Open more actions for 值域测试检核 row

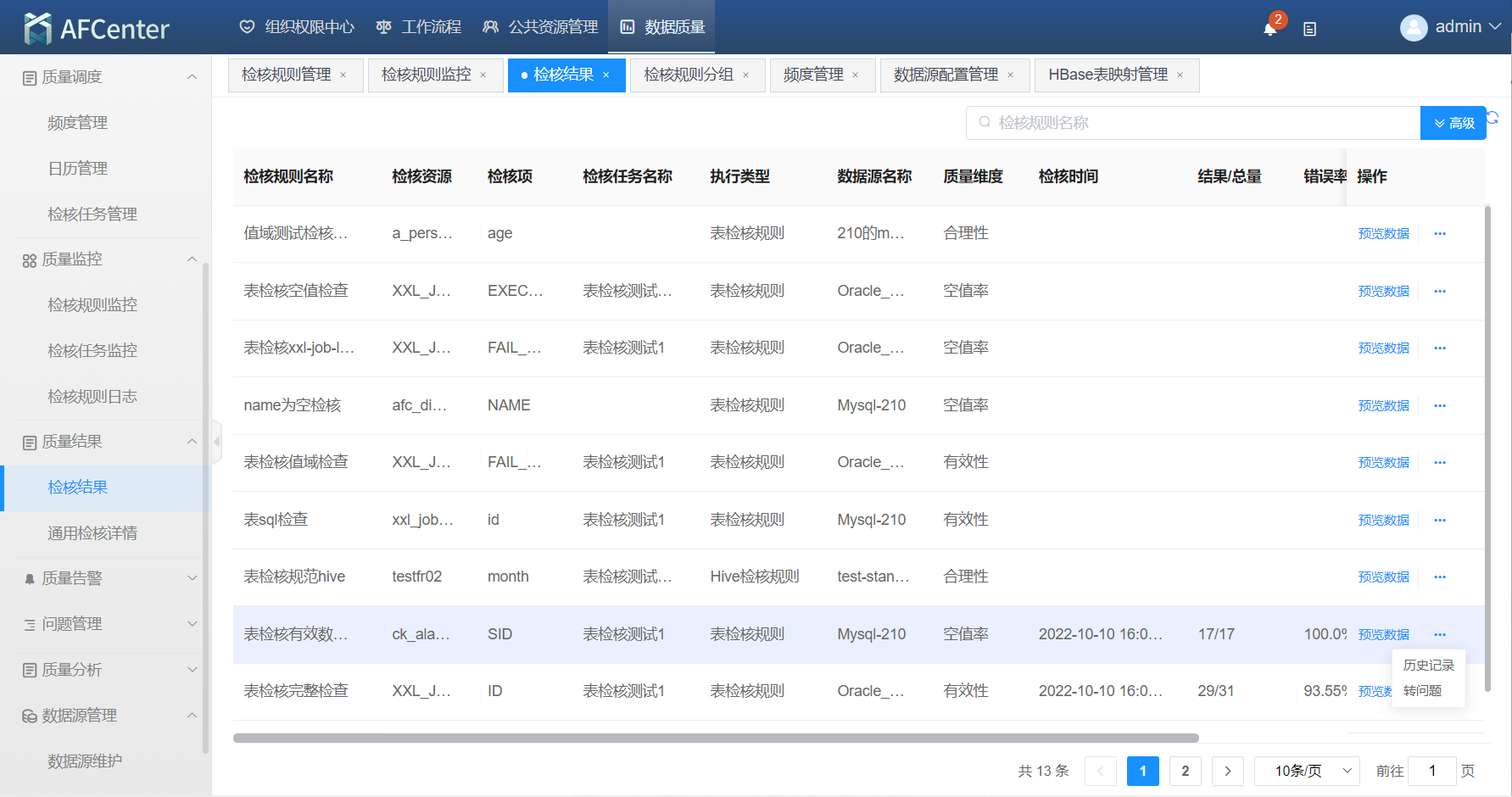(x=1439, y=234)
